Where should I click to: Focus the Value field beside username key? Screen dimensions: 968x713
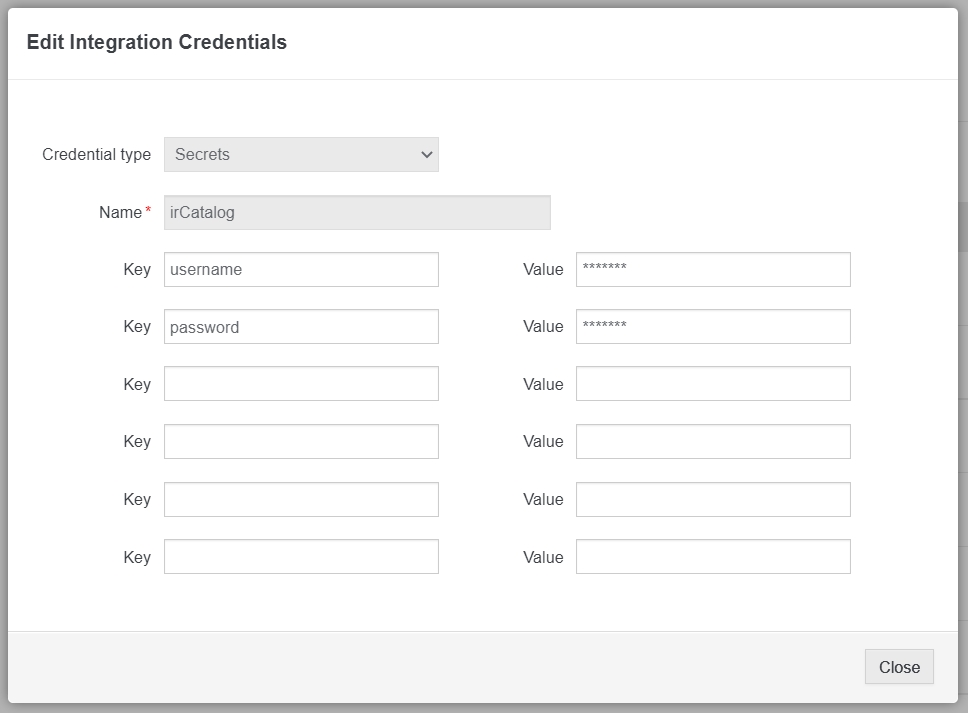[x=713, y=269]
